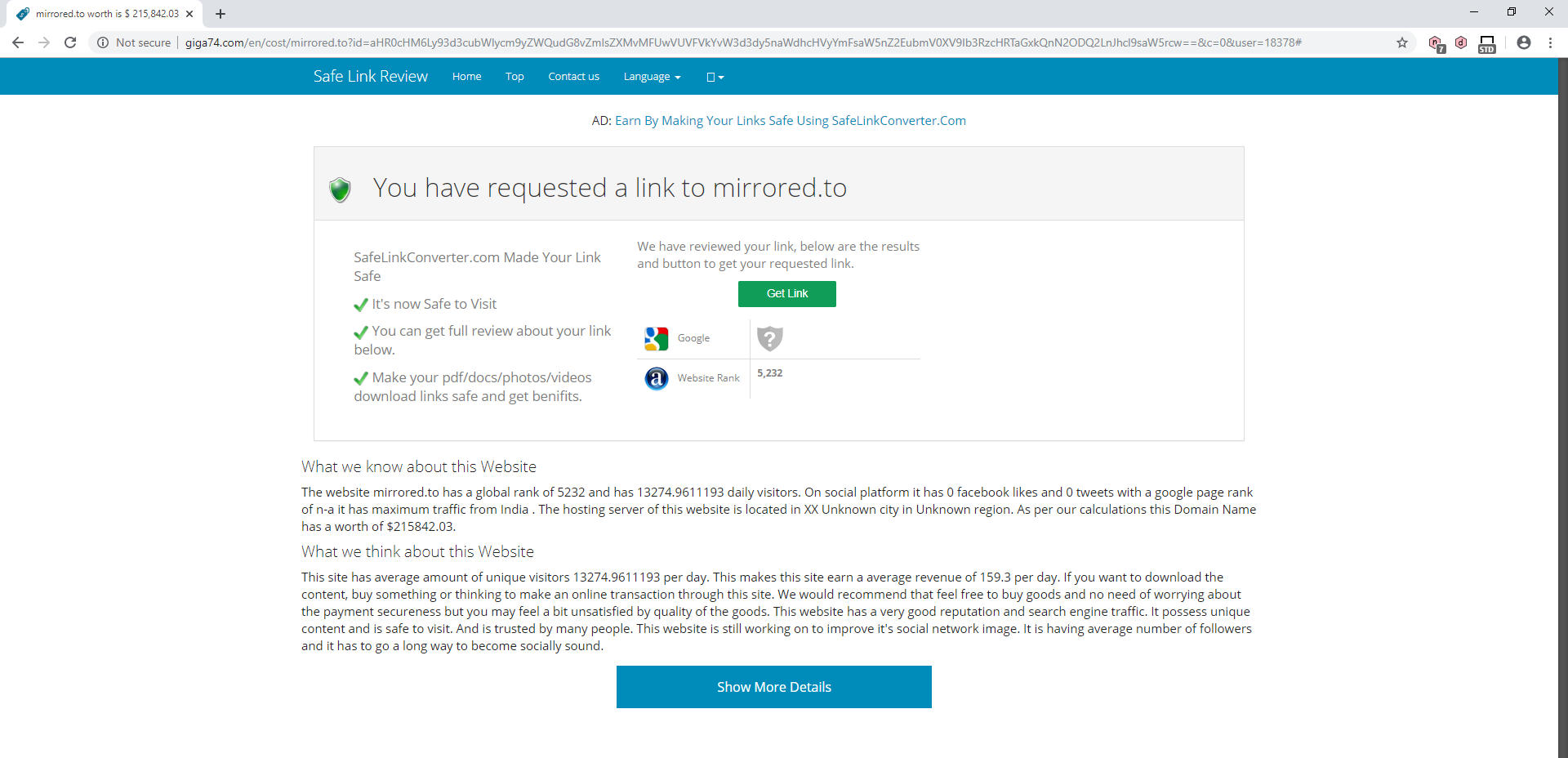Select Contact us in the navbar
The height and width of the screenshot is (758, 1568).
(x=574, y=76)
